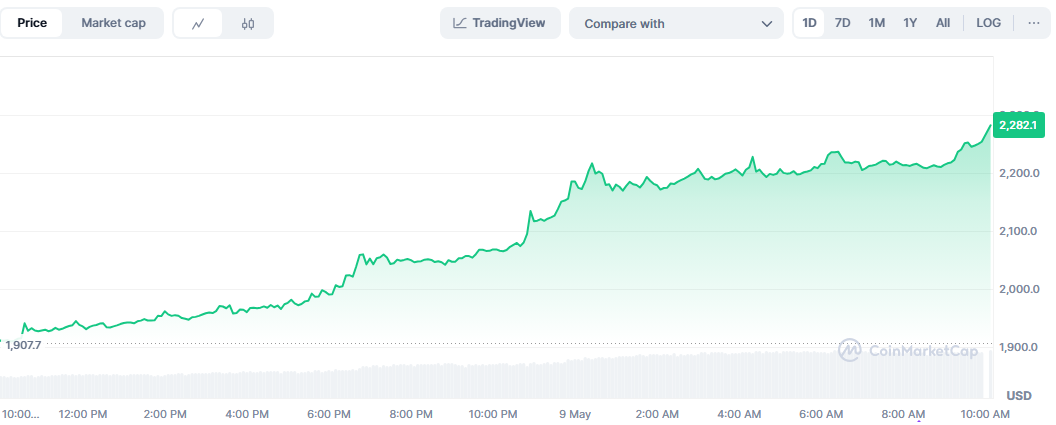Select the Market cap tab

(x=113, y=23)
